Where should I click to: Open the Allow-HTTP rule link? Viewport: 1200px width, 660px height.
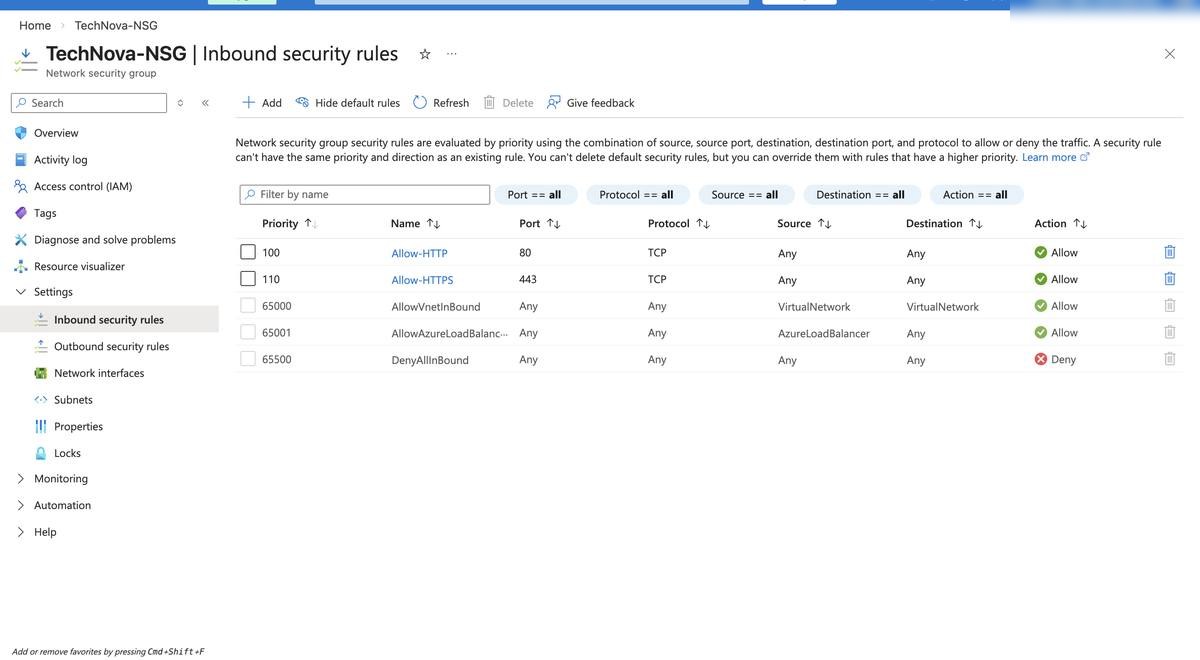(x=419, y=253)
